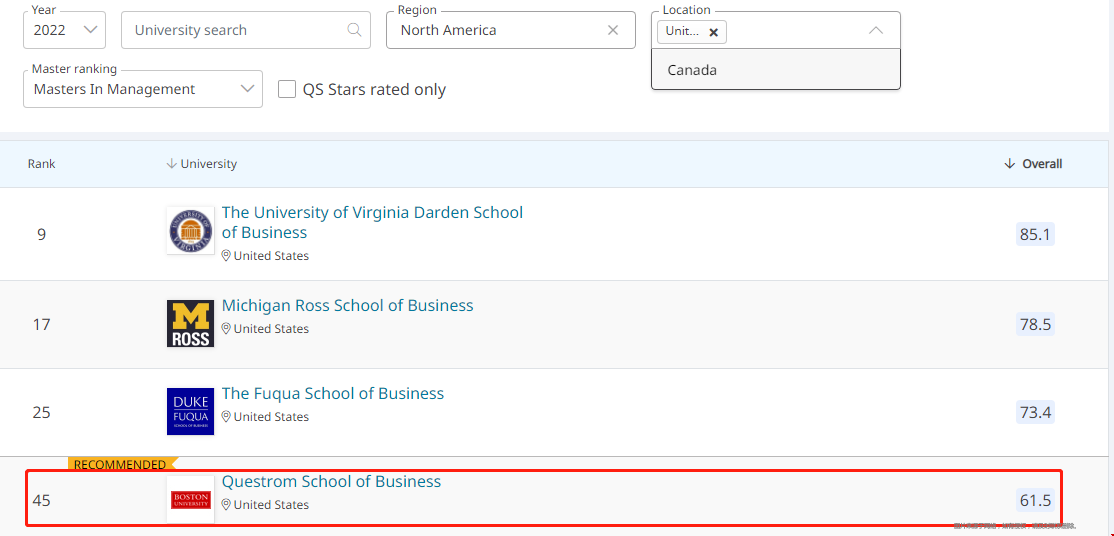Click rank number 9
Viewport: 1114px width, 536px height.
(x=41, y=234)
